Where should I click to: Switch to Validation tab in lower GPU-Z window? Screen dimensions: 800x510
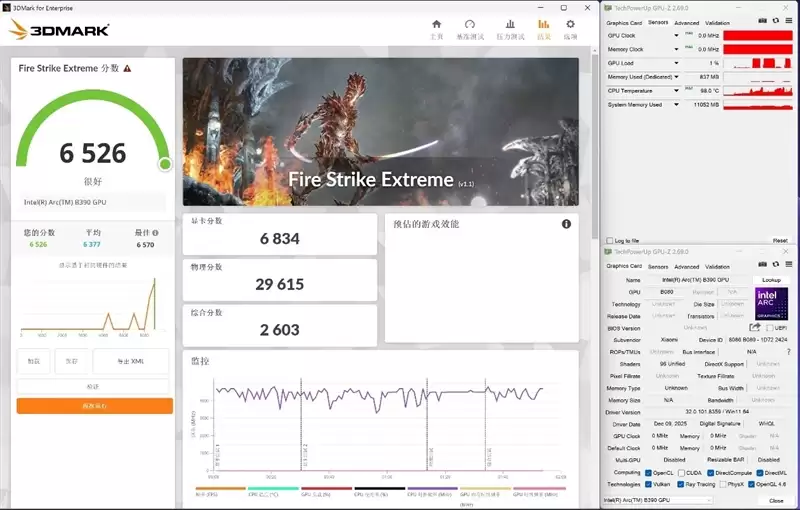point(717,267)
